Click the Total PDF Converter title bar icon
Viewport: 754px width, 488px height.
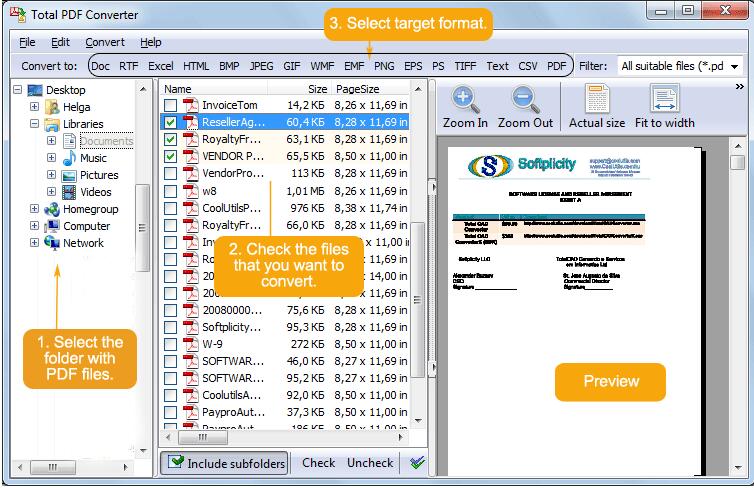click(18, 14)
